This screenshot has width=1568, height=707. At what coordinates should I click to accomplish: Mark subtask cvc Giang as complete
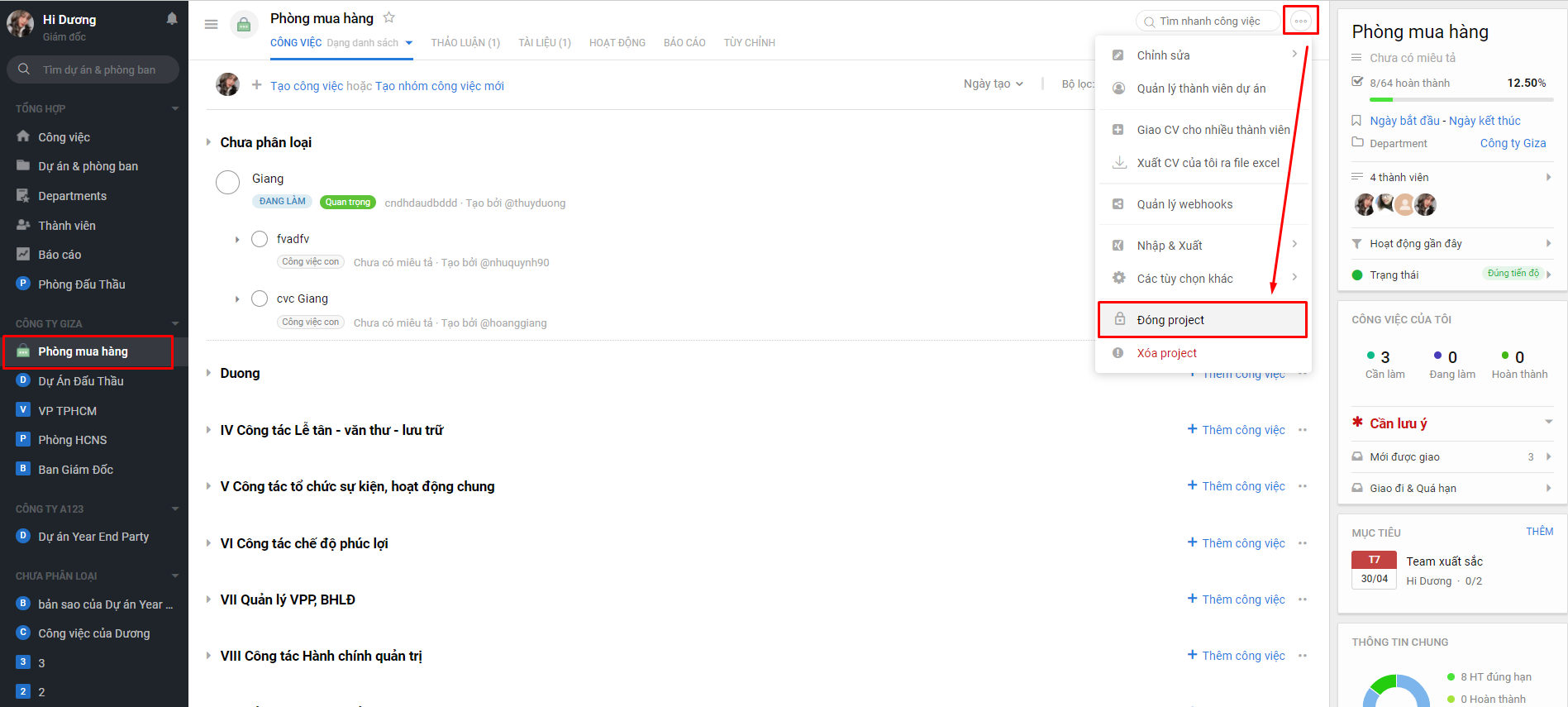[x=260, y=299]
